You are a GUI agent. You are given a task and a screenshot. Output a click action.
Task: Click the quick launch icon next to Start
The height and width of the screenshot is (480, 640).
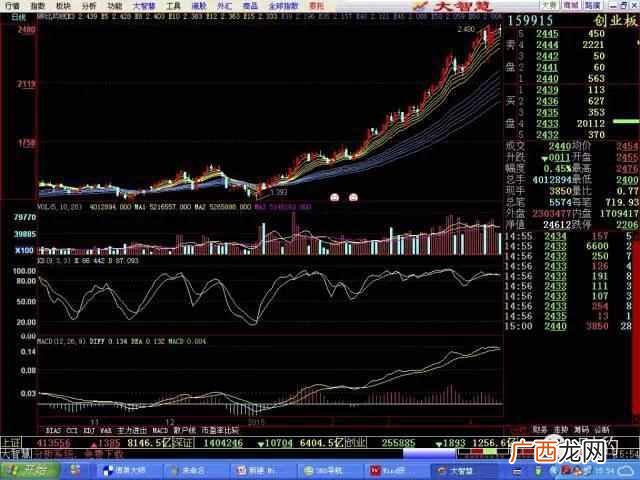(75, 470)
